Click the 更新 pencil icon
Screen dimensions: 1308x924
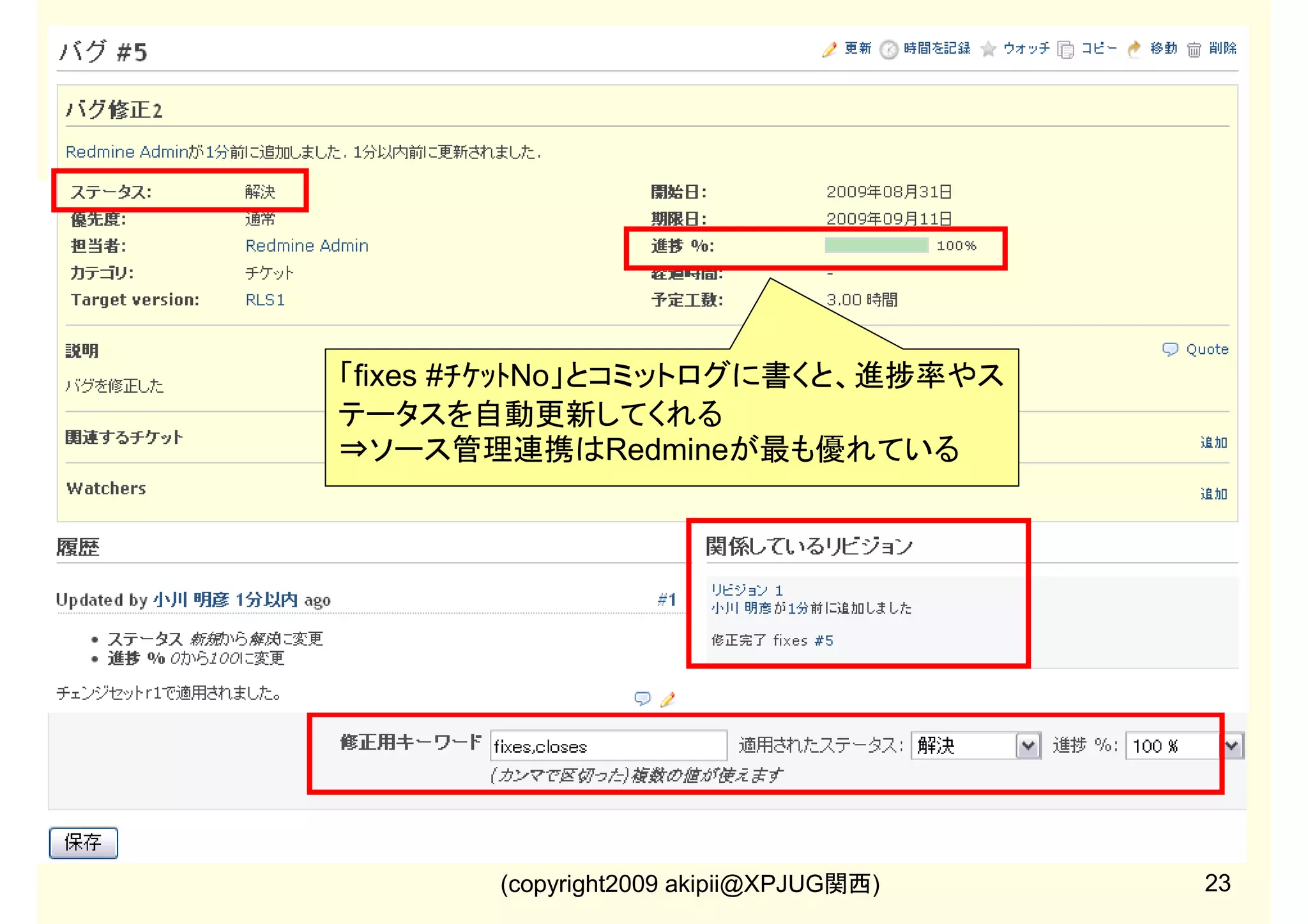coord(829,49)
